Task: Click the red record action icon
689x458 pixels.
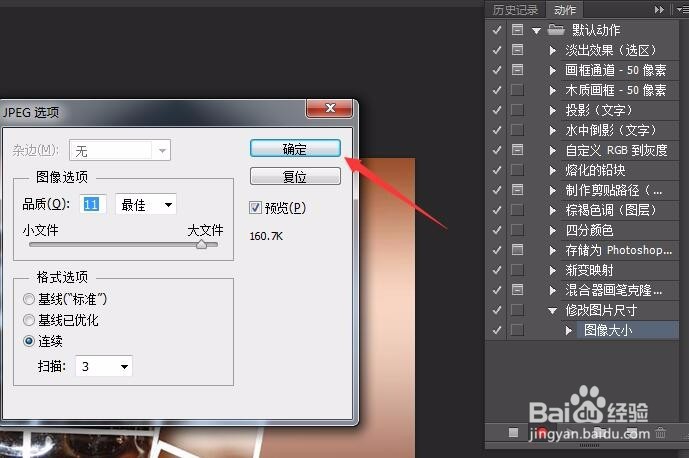Action: [543, 433]
